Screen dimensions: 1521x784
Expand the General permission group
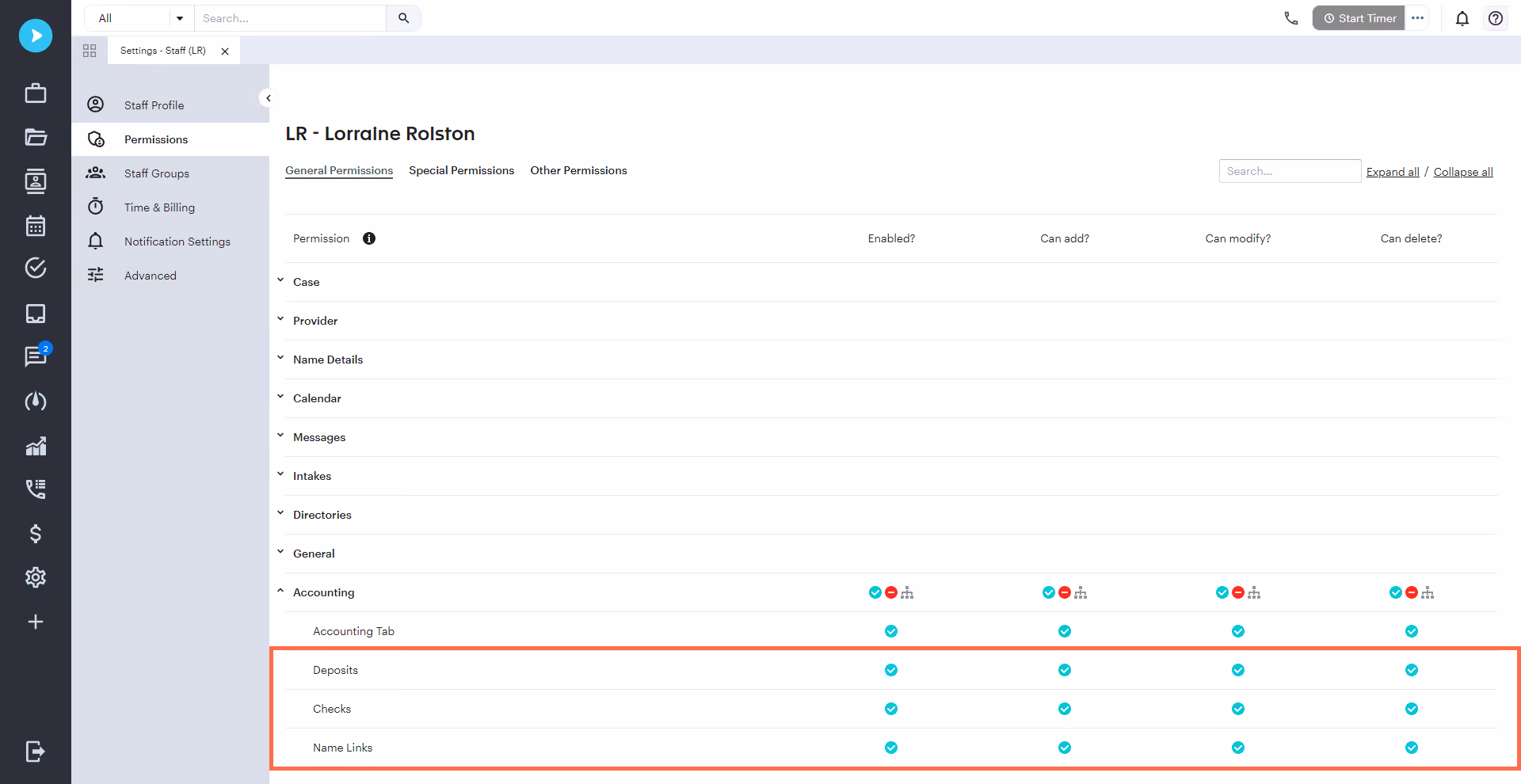click(x=280, y=552)
